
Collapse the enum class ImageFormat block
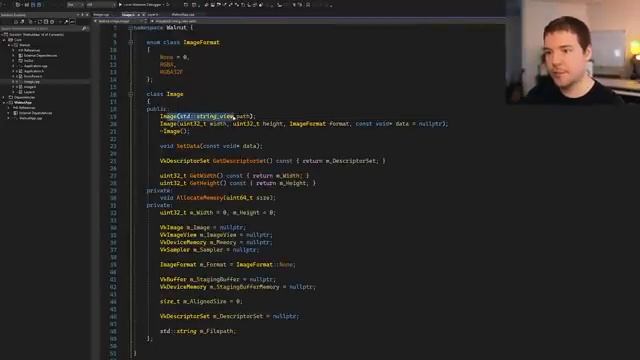[x=130, y=42]
